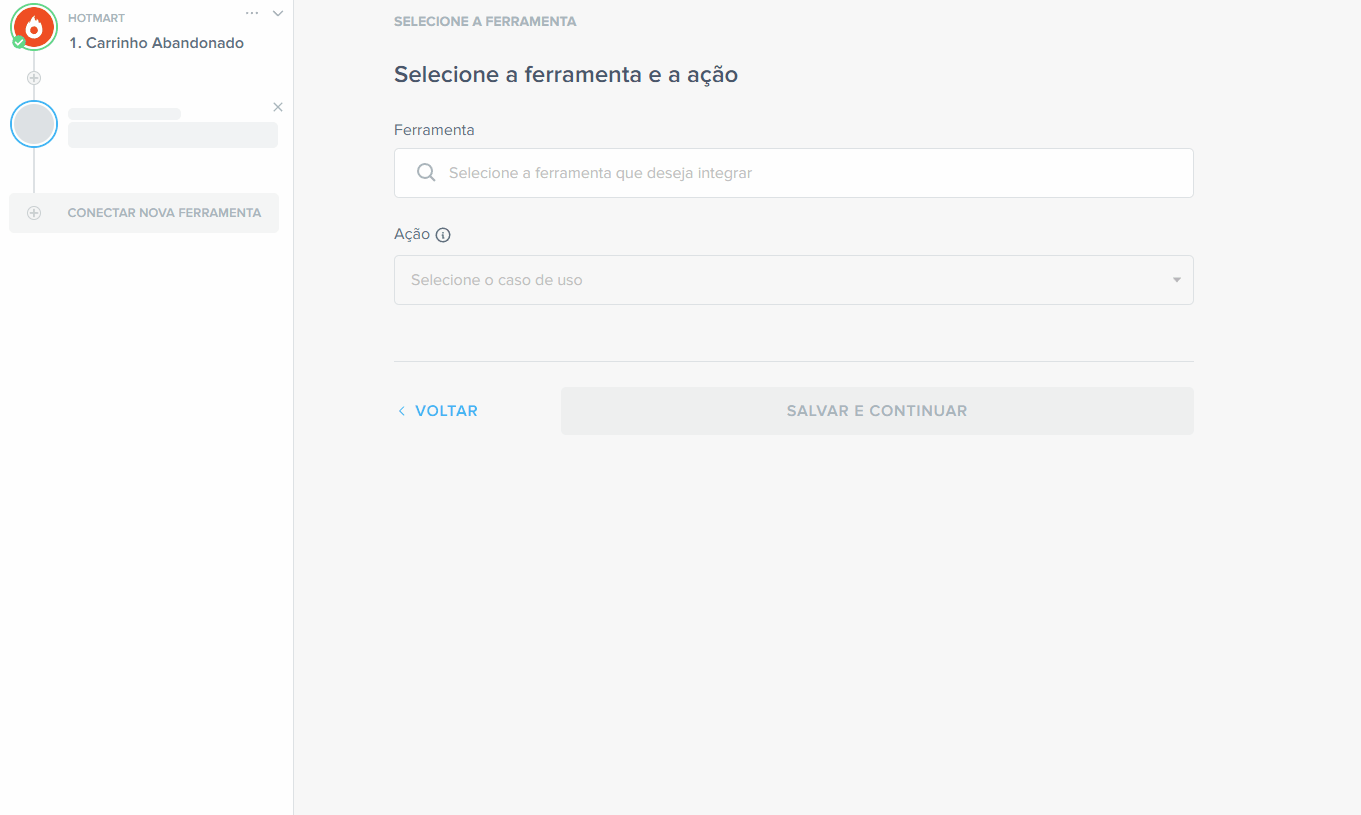This screenshot has height=815, width=1361.
Task: Click the 'Selecione a ferramenta e a ação' heading
Action: pos(566,74)
